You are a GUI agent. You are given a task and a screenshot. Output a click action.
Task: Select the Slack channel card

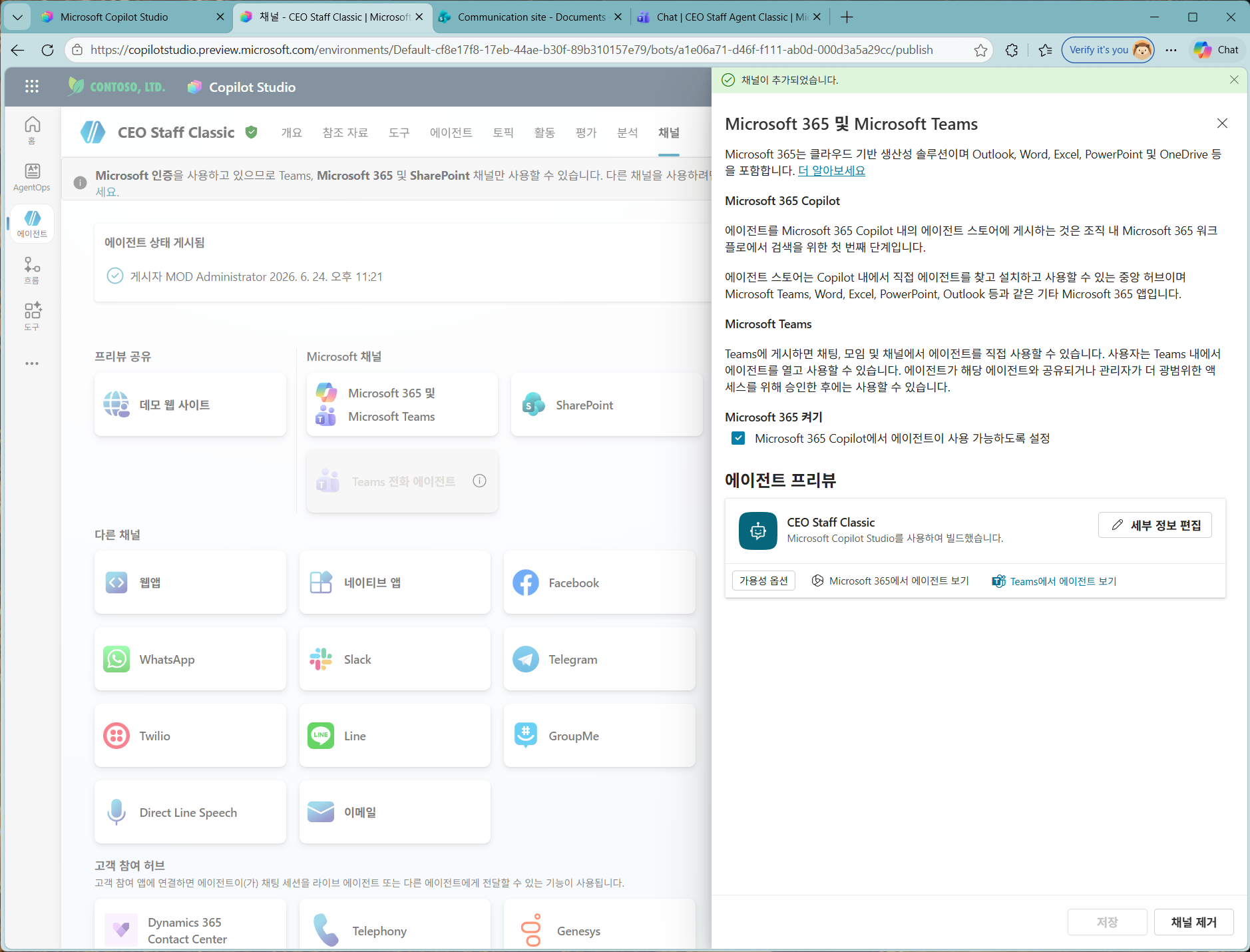click(x=395, y=659)
